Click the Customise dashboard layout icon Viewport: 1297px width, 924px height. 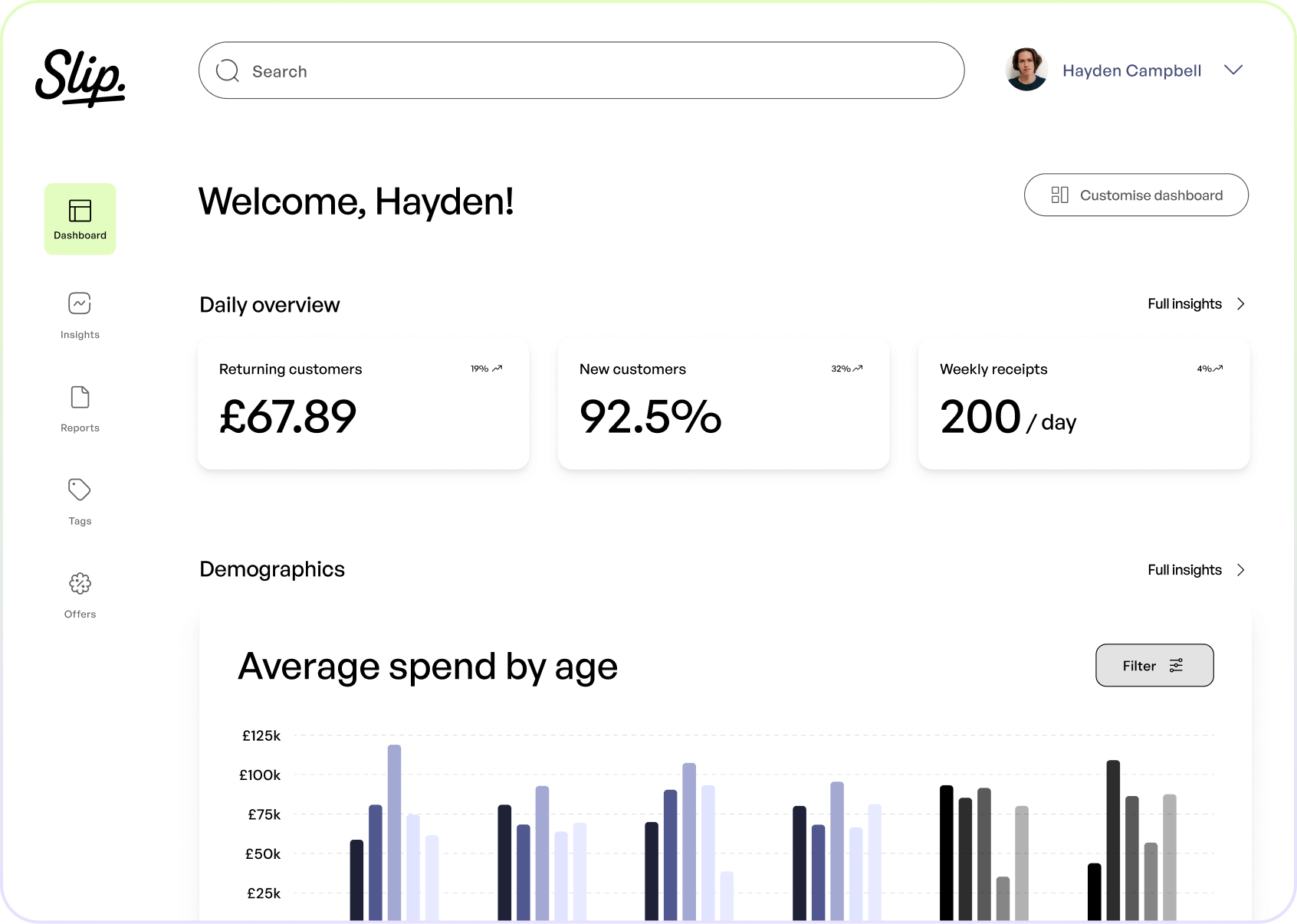click(x=1061, y=195)
